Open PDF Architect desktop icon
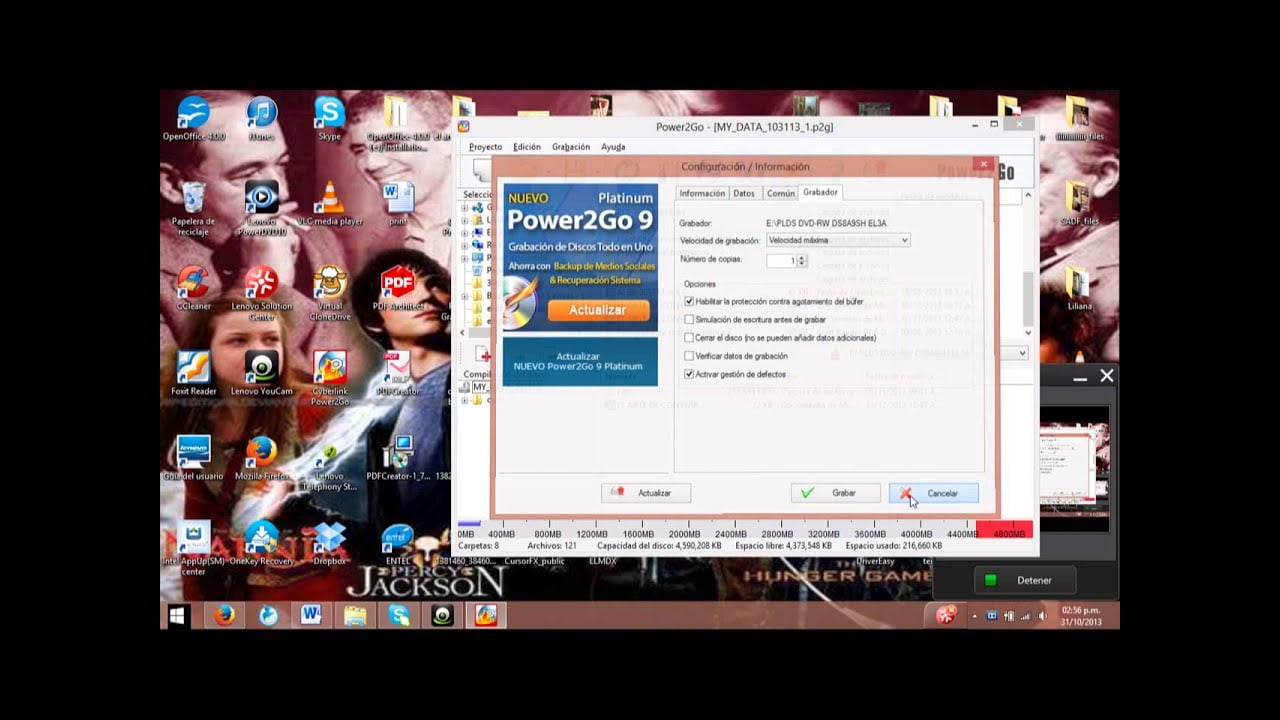Viewport: 1280px width, 720px height. click(398, 288)
